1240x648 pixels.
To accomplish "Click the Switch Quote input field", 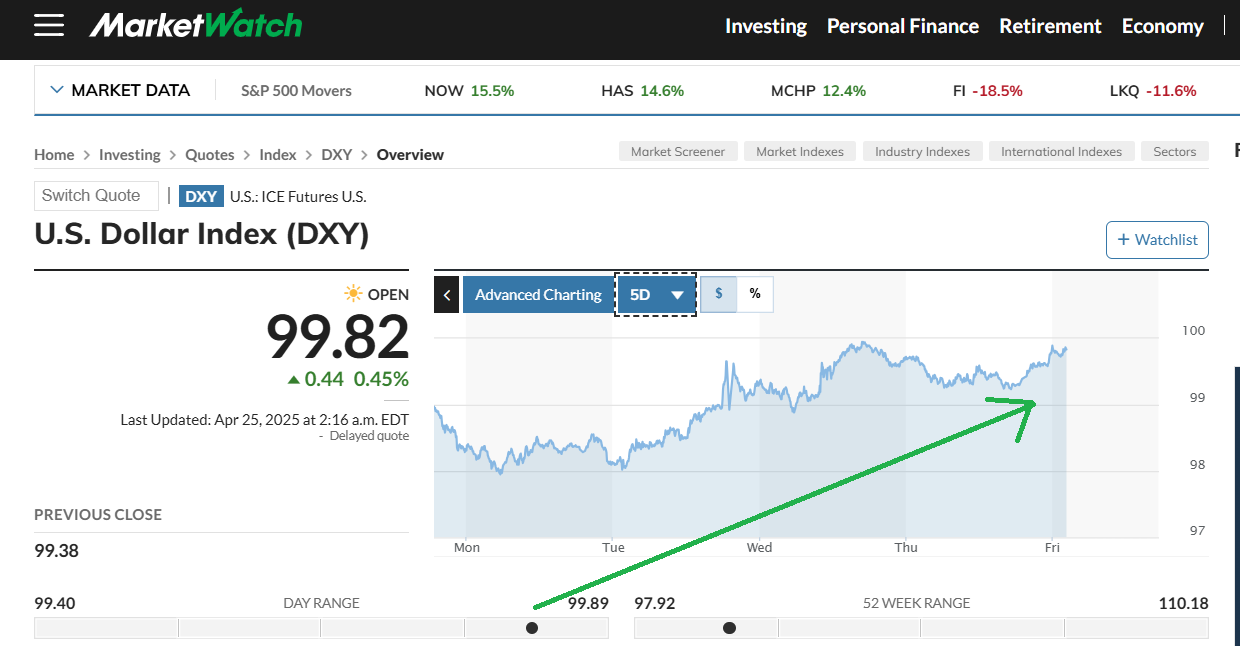I will coord(96,196).
